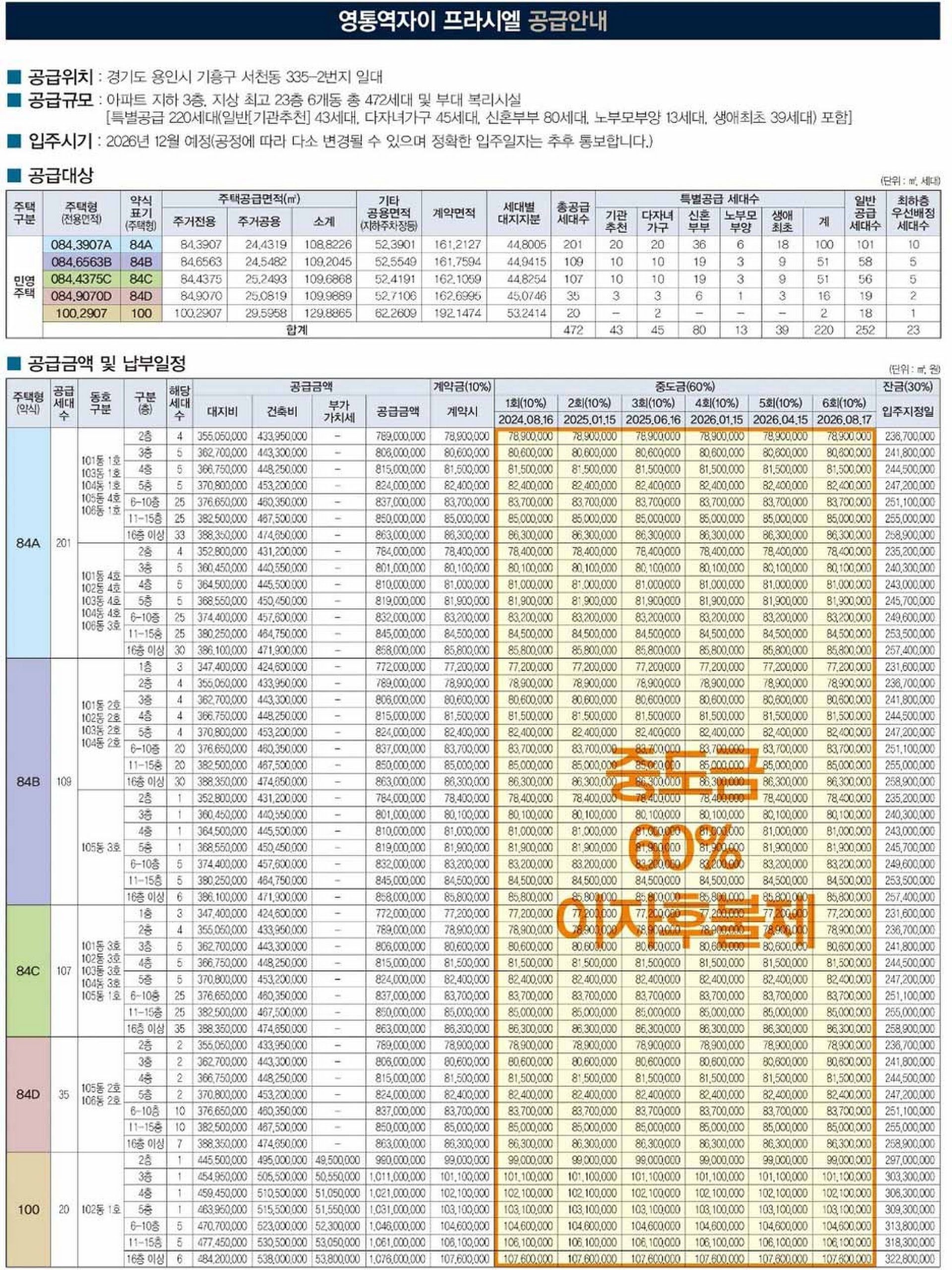Select special supply total 220 in 합계 row

[824, 330]
